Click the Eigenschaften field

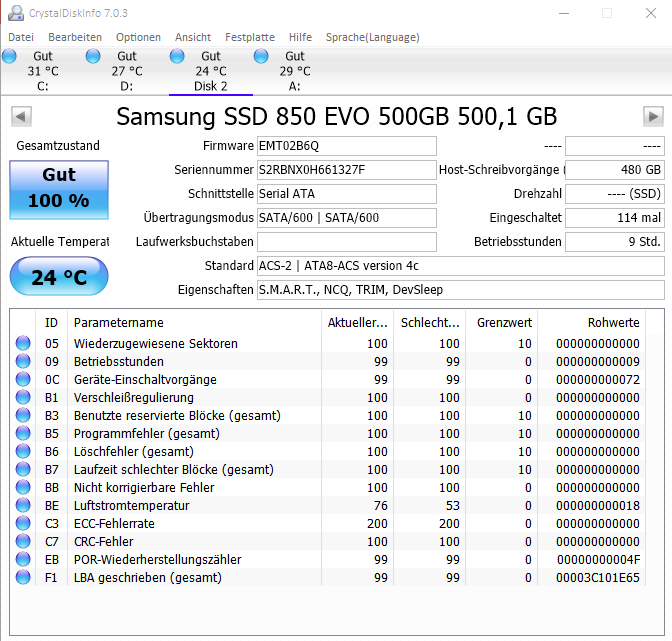tap(461, 290)
